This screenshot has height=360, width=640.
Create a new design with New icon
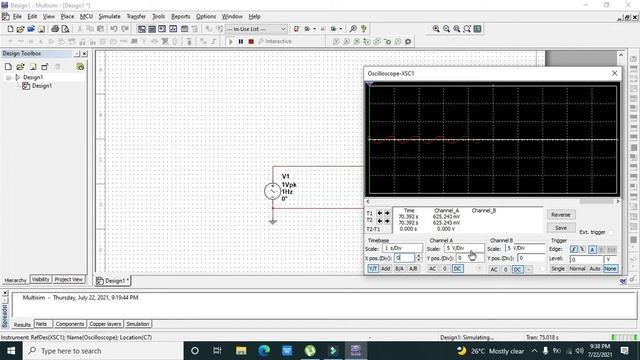click(11, 29)
